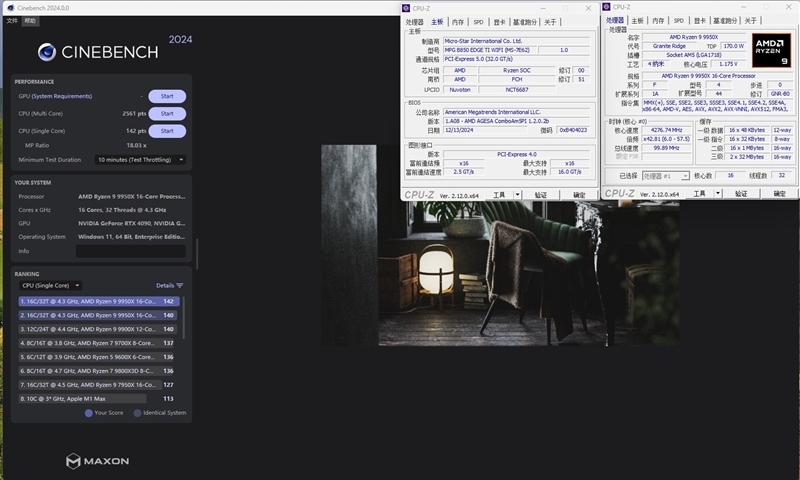Click the TDP 170.0 W value
Image resolution: width=800 pixels, height=480 pixels.
[x=734, y=46]
